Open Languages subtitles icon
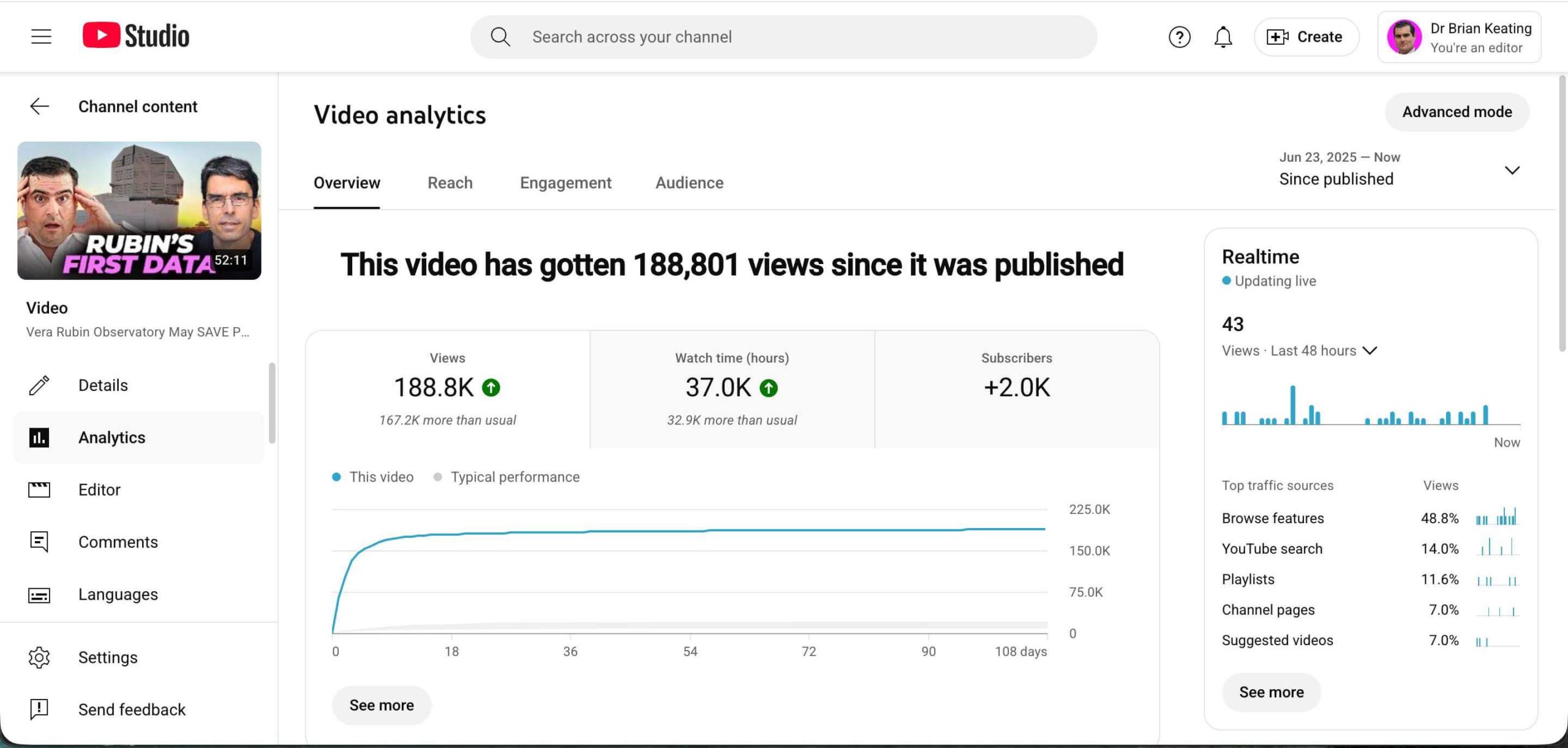Screen dimensions: 1568x748 pyautogui.click(x=40, y=594)
